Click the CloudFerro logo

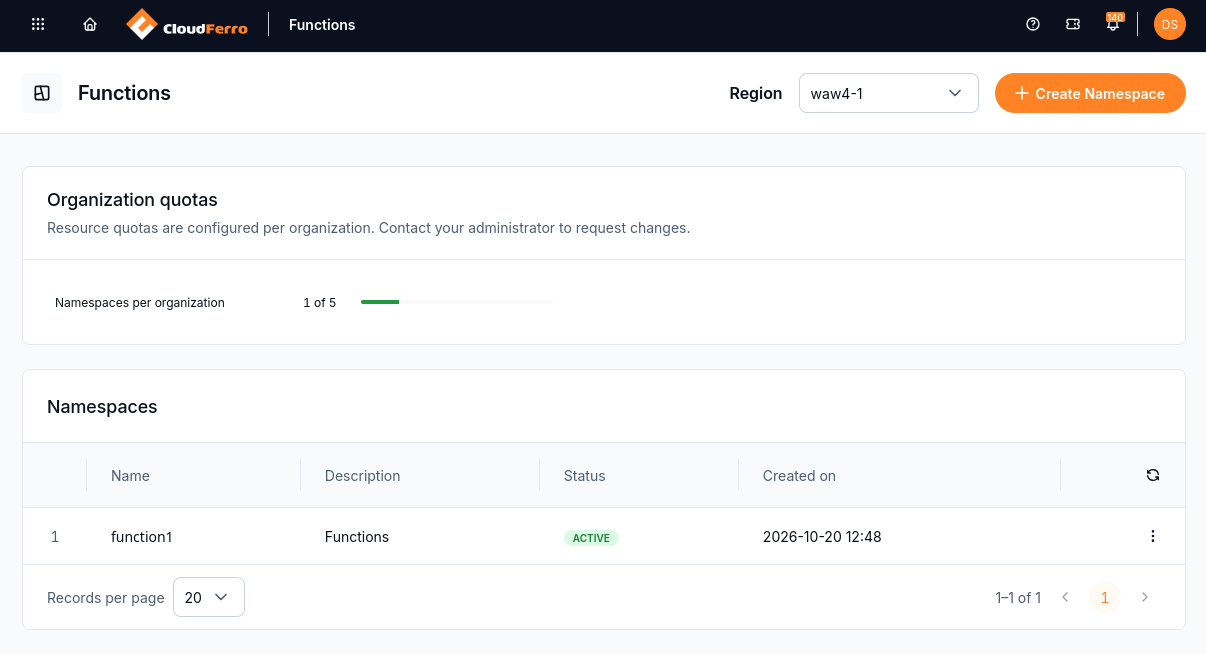(x=187, y=25)
